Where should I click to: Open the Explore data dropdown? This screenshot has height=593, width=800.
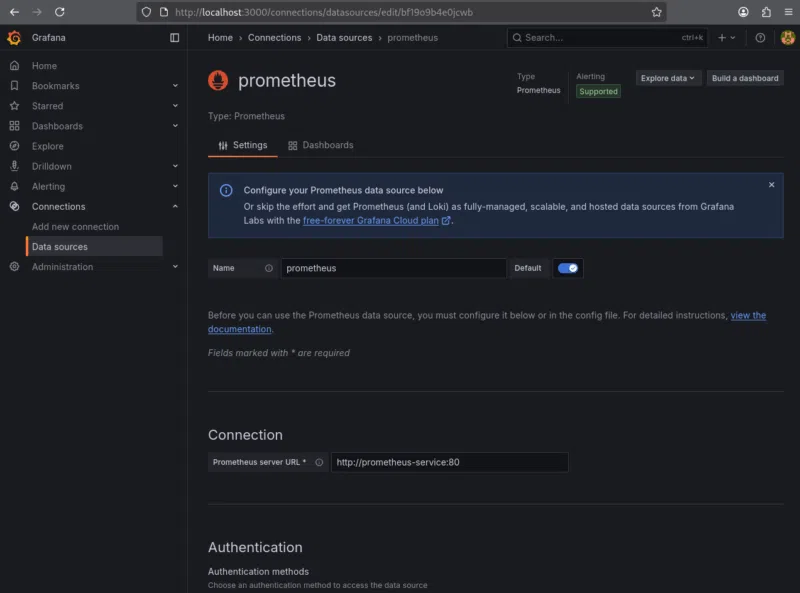pyautogui.click(x=668, y=78)
